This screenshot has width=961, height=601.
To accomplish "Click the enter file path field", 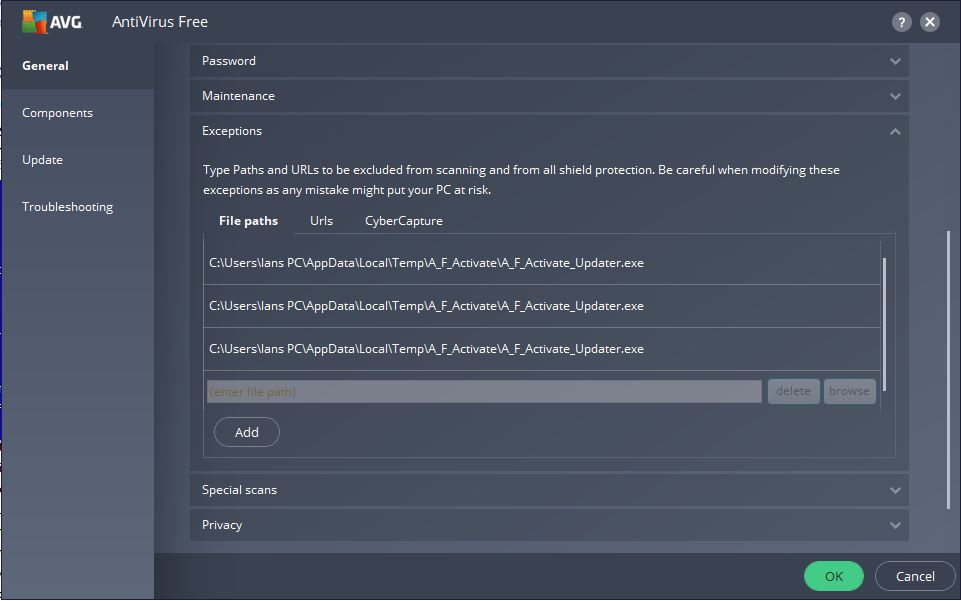I will click(484, 392).
